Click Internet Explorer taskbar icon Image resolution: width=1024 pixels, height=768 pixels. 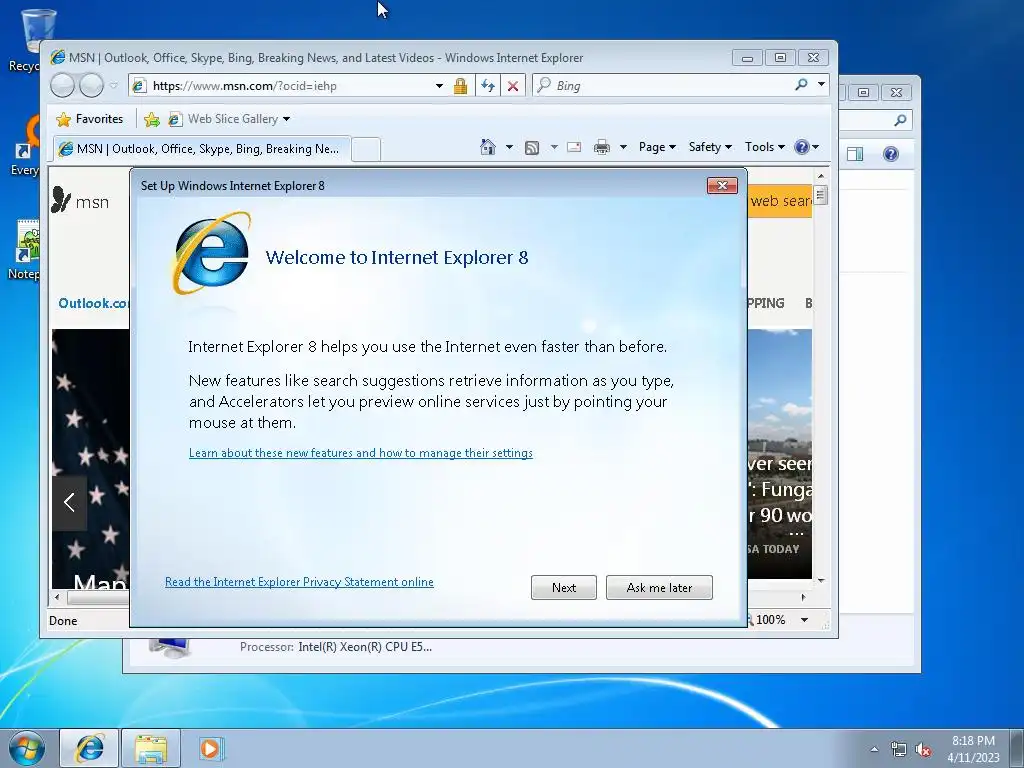pos(89,748)
